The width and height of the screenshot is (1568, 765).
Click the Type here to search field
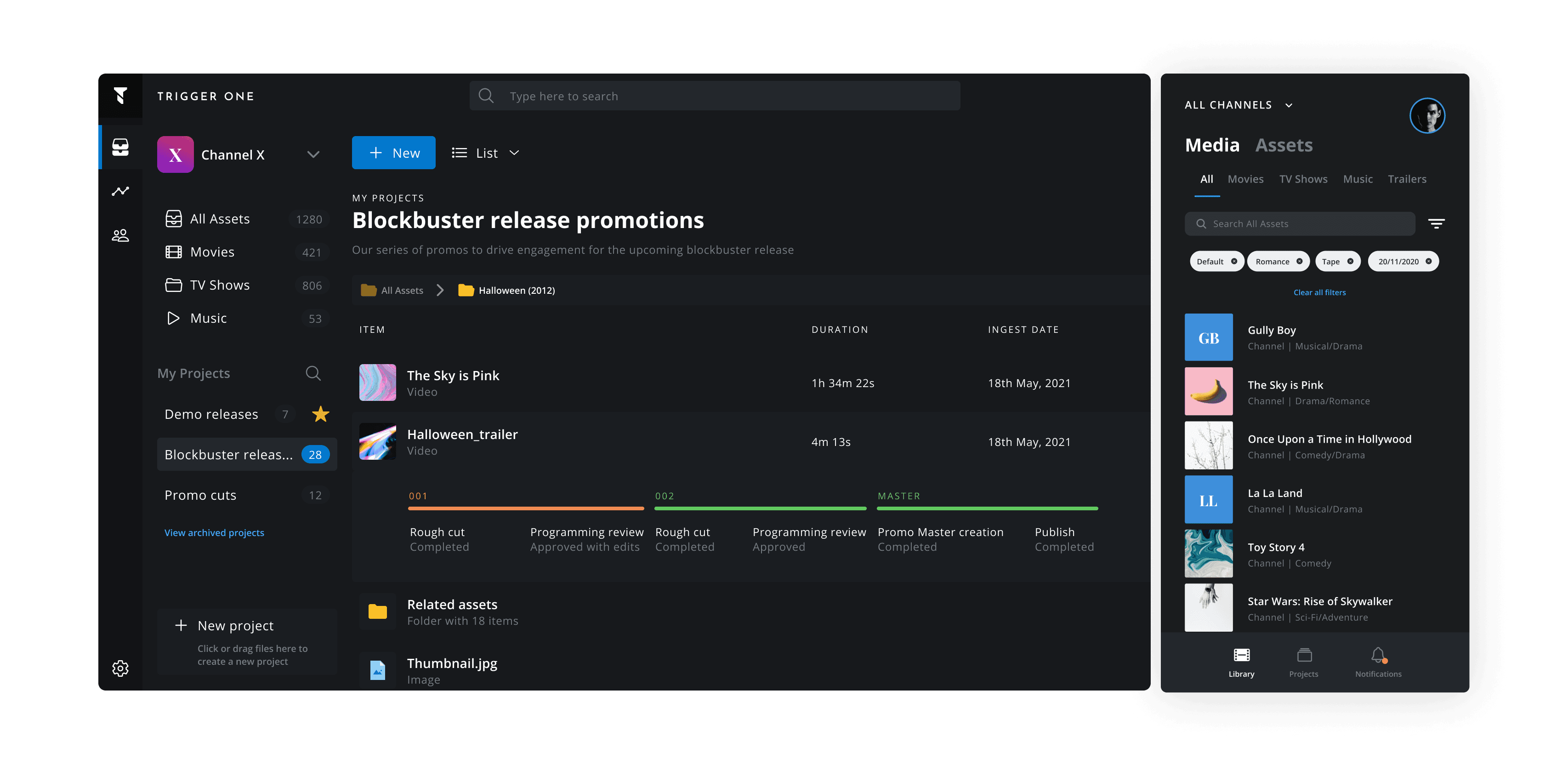(x=715, y=96)
